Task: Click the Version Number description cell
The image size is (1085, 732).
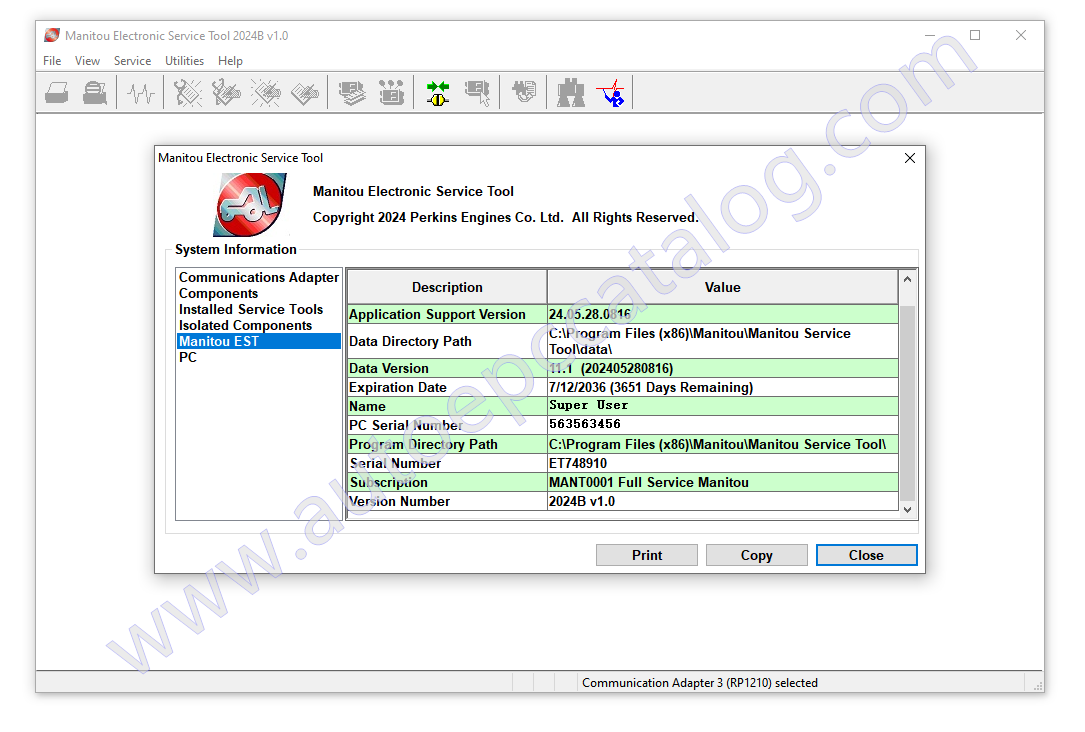Action: pos(447,501)
